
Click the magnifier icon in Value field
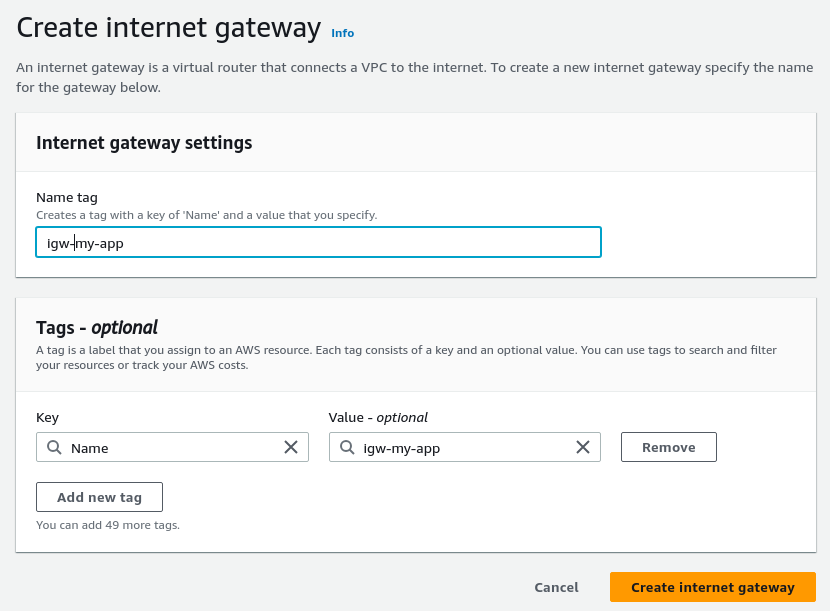[x=346, y=447]
